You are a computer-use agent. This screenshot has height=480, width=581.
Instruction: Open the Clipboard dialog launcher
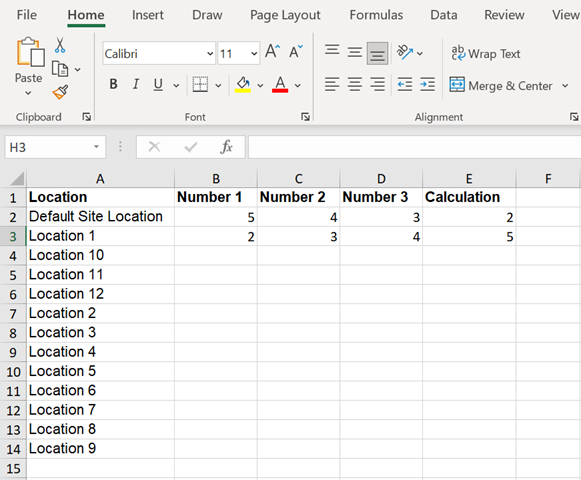coord(87,117)
